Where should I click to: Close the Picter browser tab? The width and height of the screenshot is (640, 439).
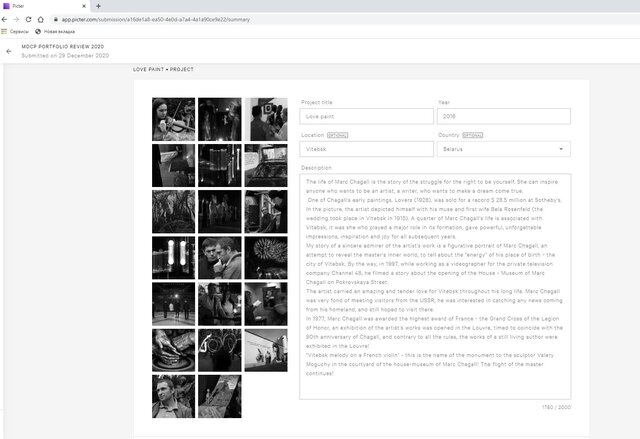84,6
